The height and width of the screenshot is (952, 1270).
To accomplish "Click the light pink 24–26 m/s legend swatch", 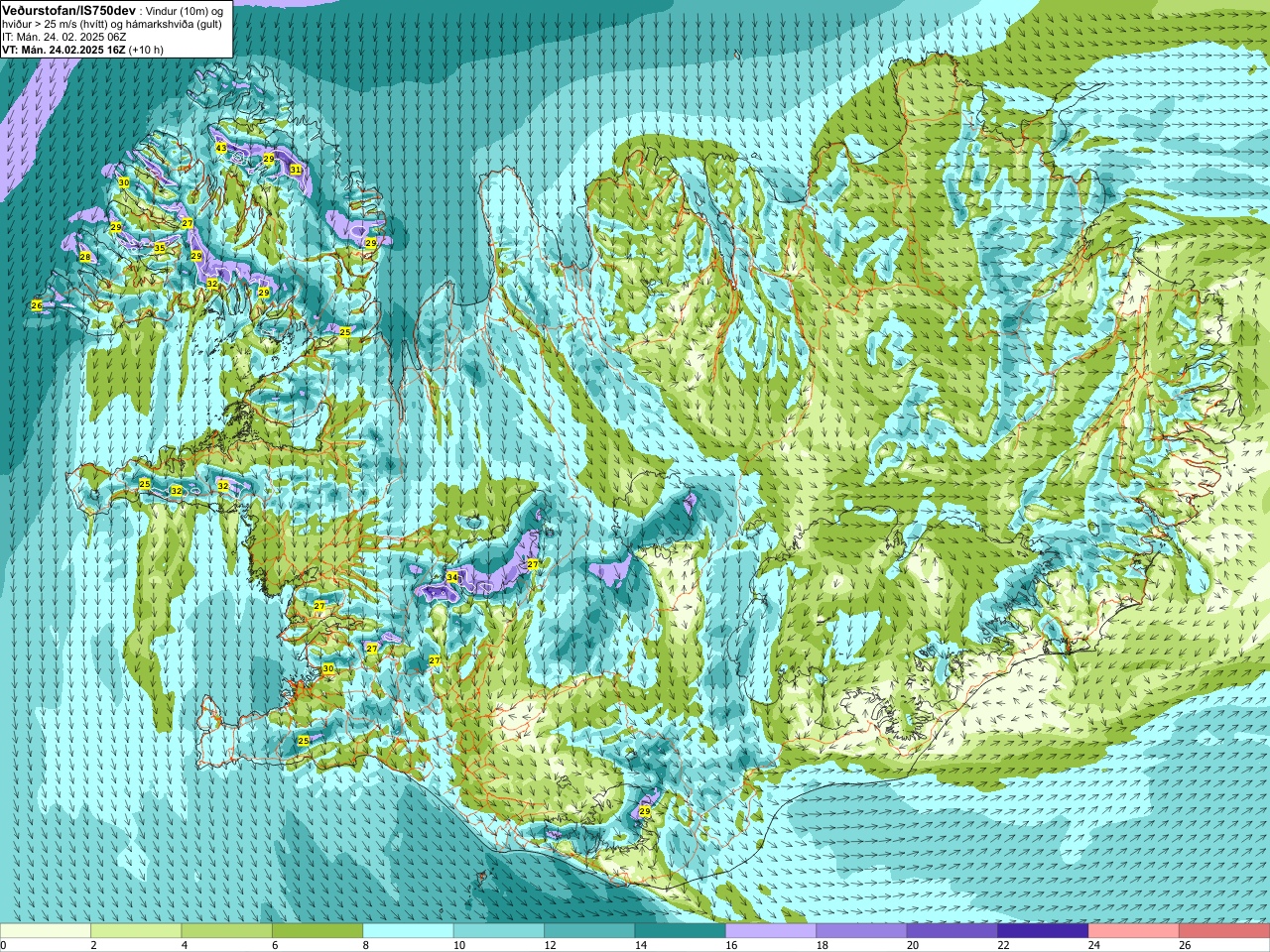I will (1134, 931).
